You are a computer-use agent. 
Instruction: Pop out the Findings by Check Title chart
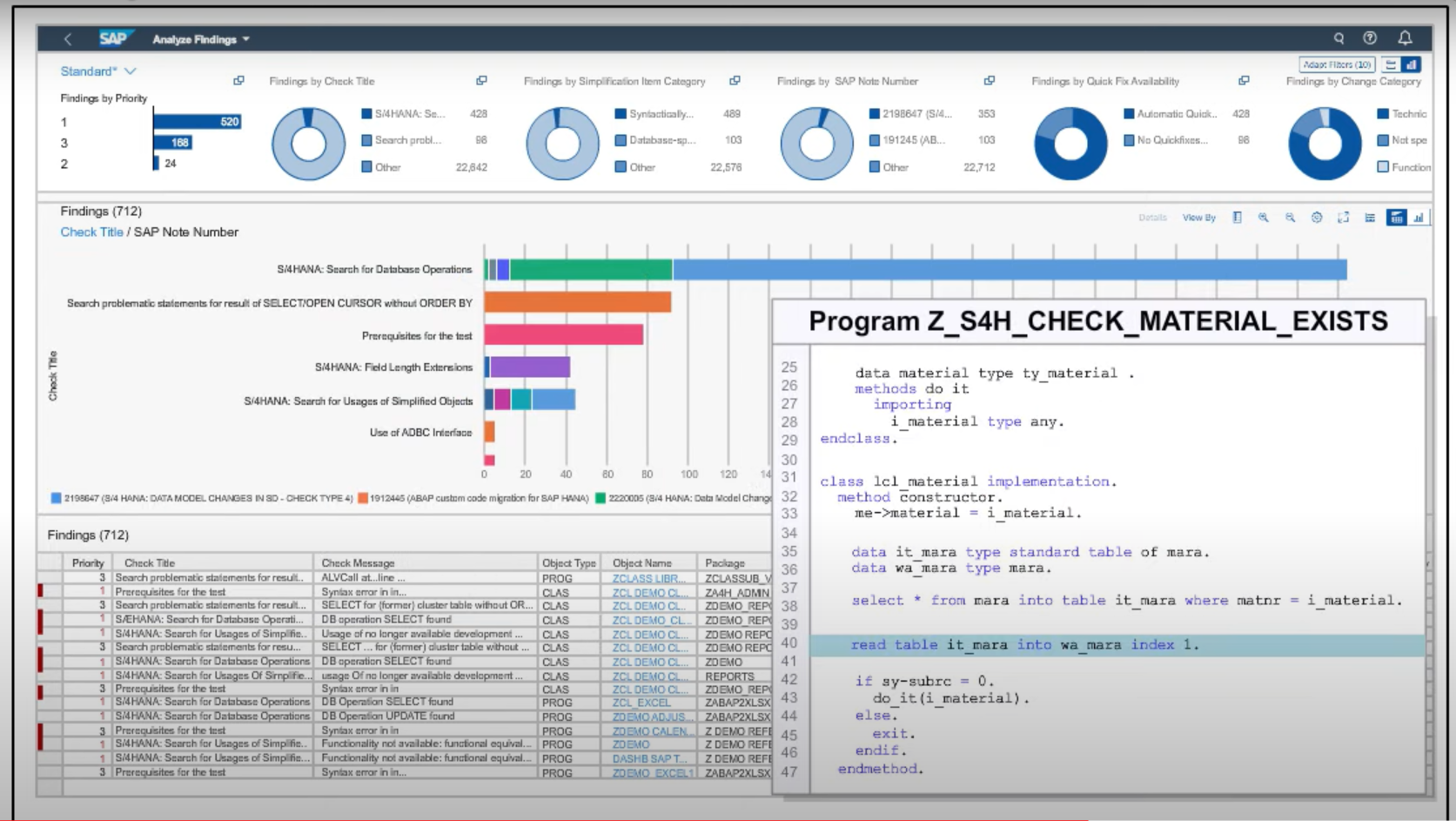[480, 80]
